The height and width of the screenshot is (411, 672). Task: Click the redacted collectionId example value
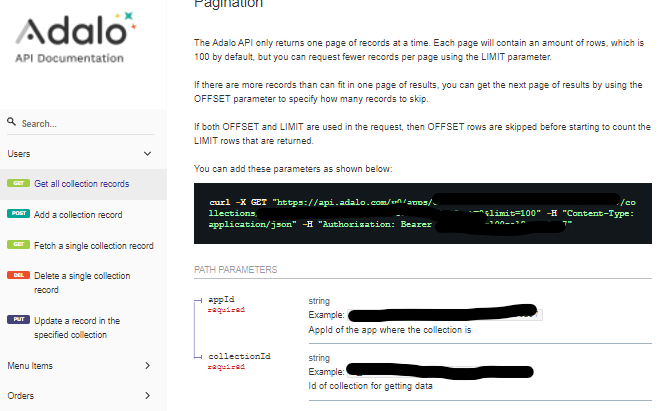(440, 371)
